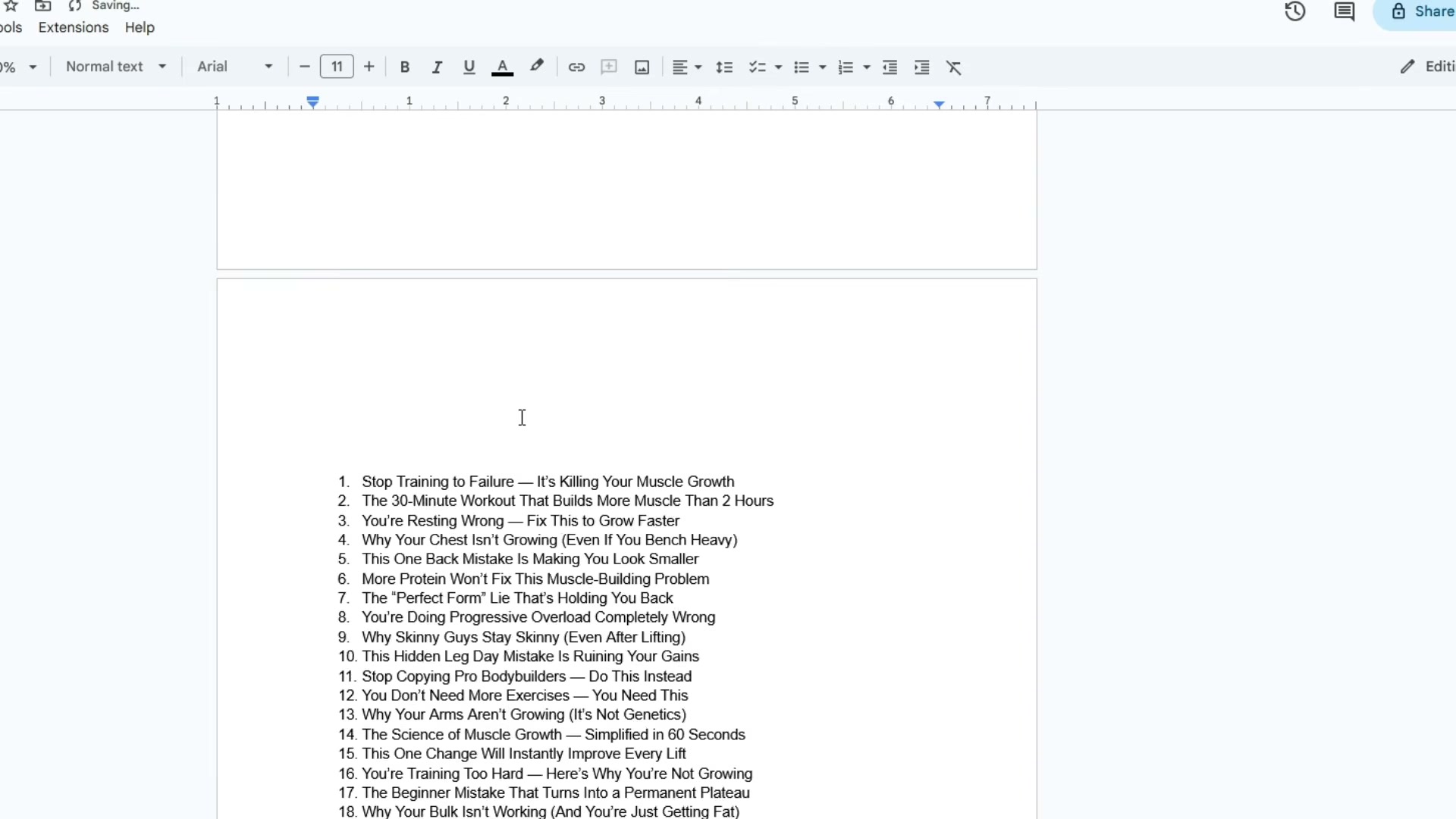Open version history clock icon
This screenshot has height=819, width=1456.
pos(1295,11)
